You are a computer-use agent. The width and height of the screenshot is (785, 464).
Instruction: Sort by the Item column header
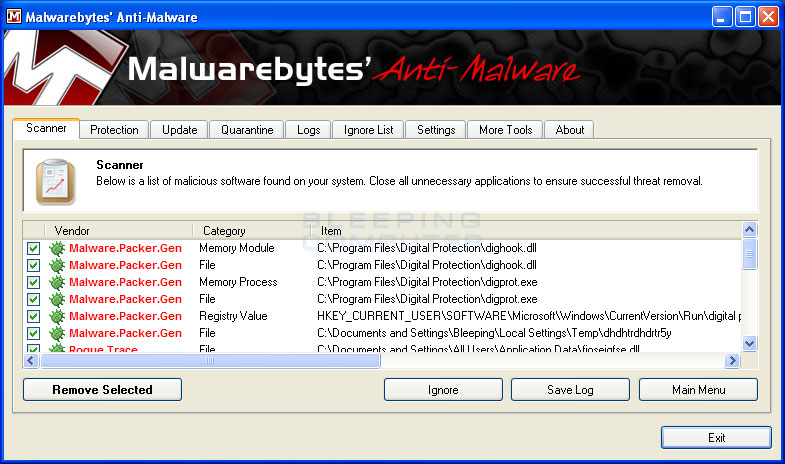coord(526,231)
